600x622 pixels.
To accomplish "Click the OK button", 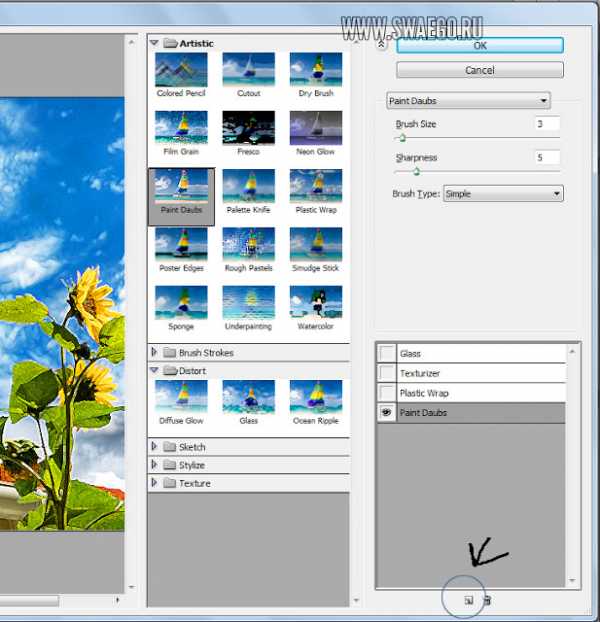I will coord(480,46).
